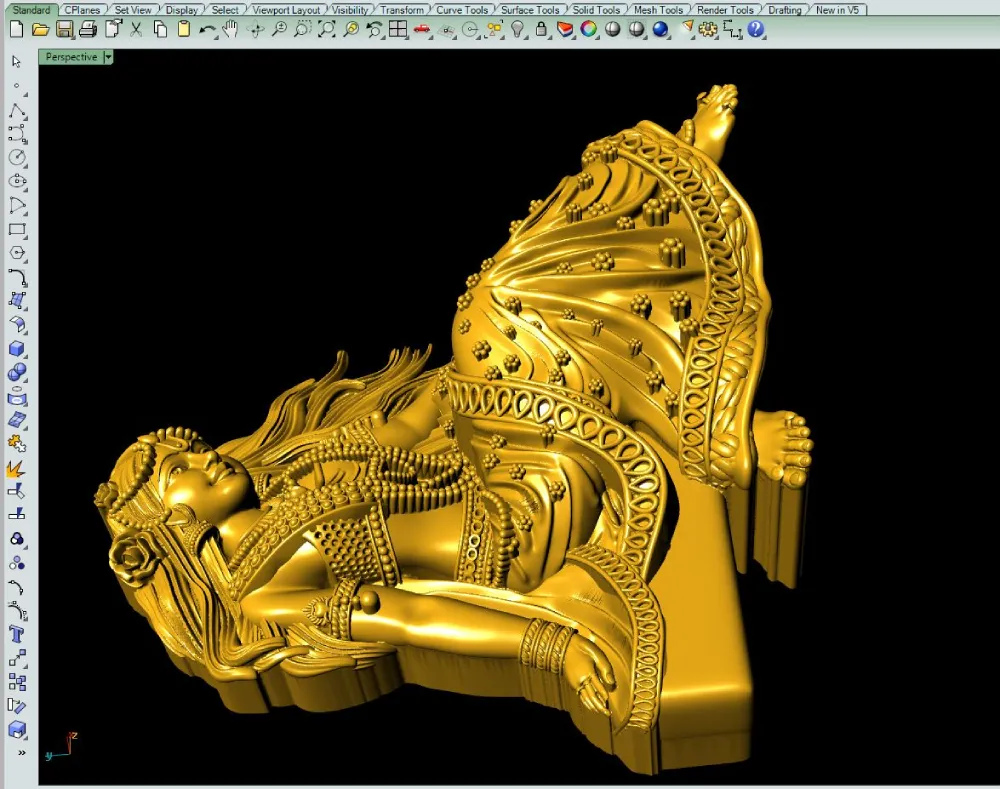Open the Set View toolbar tab

pos(133,10)
